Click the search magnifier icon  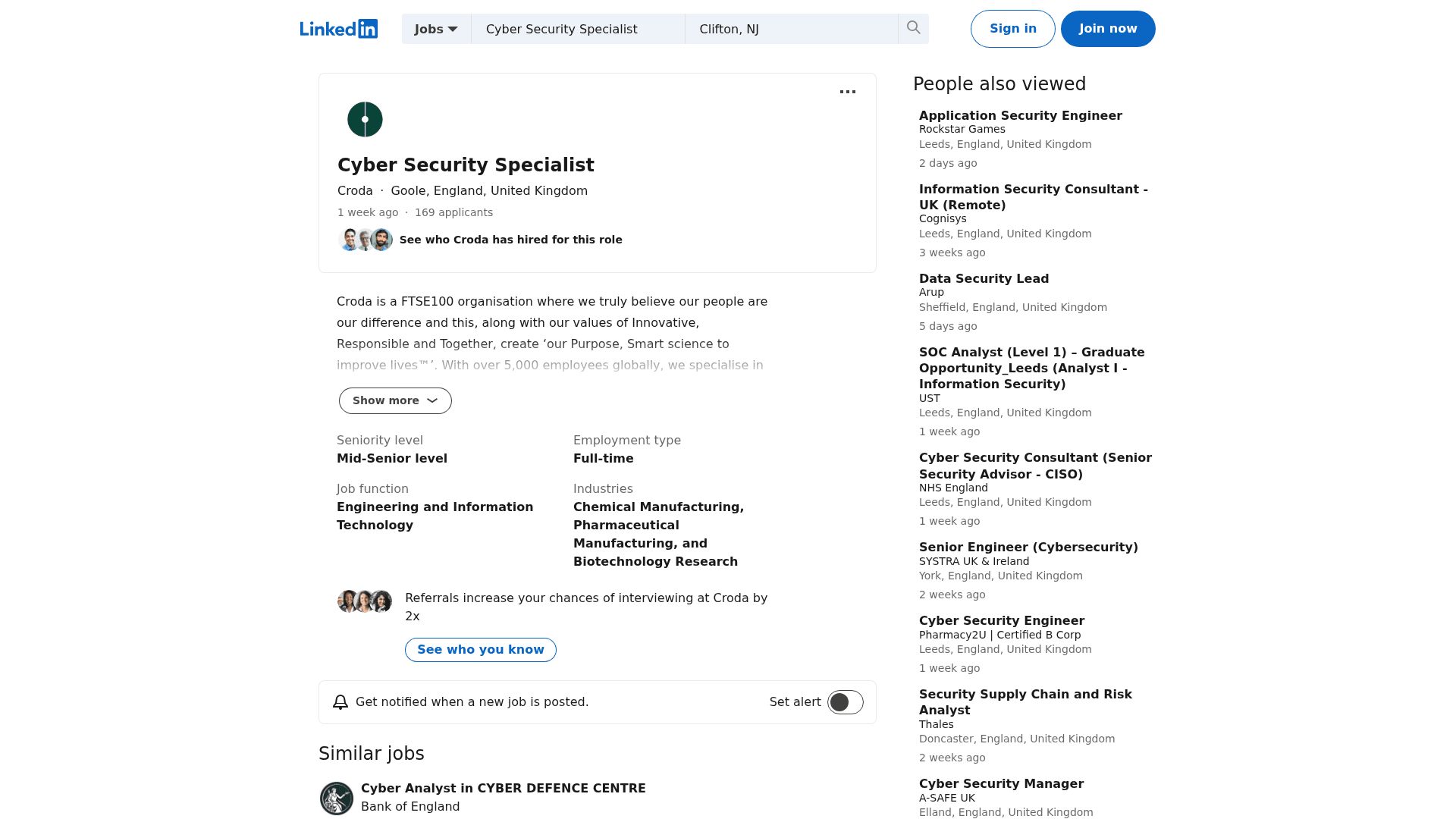click(x=913, y=29)
